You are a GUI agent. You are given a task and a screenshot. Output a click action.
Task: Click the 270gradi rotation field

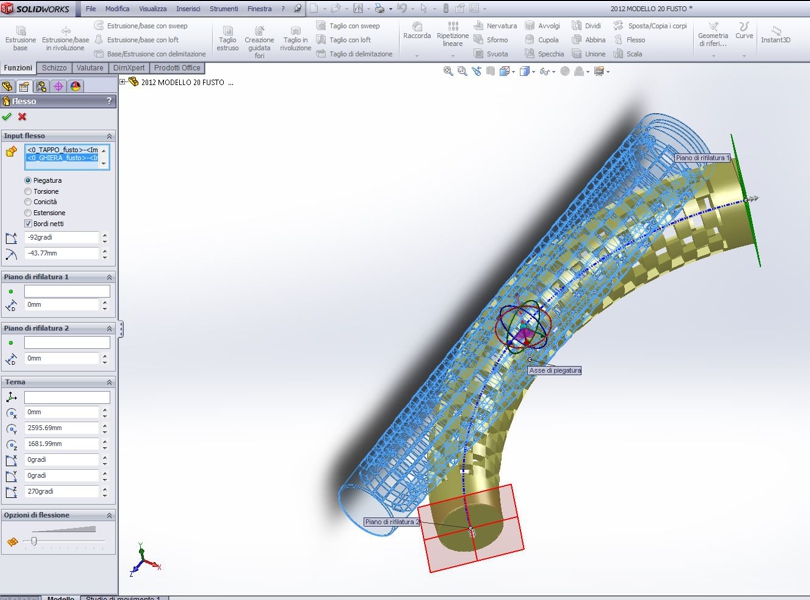(61, 491)
